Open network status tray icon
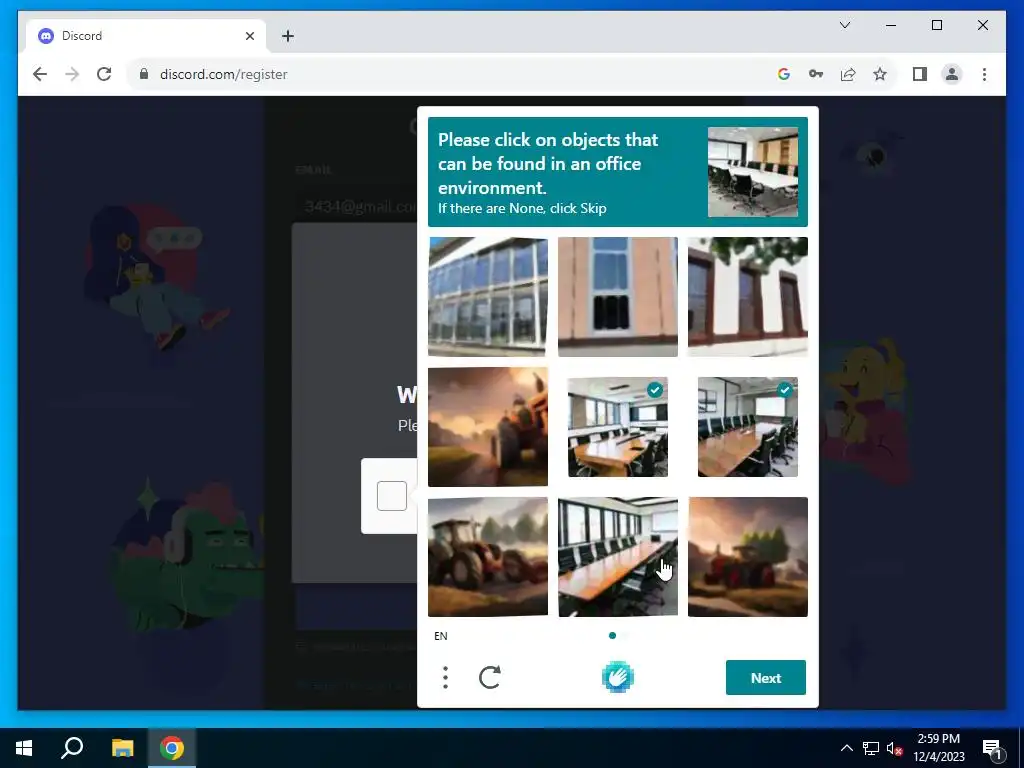 [x=871, y=748]
